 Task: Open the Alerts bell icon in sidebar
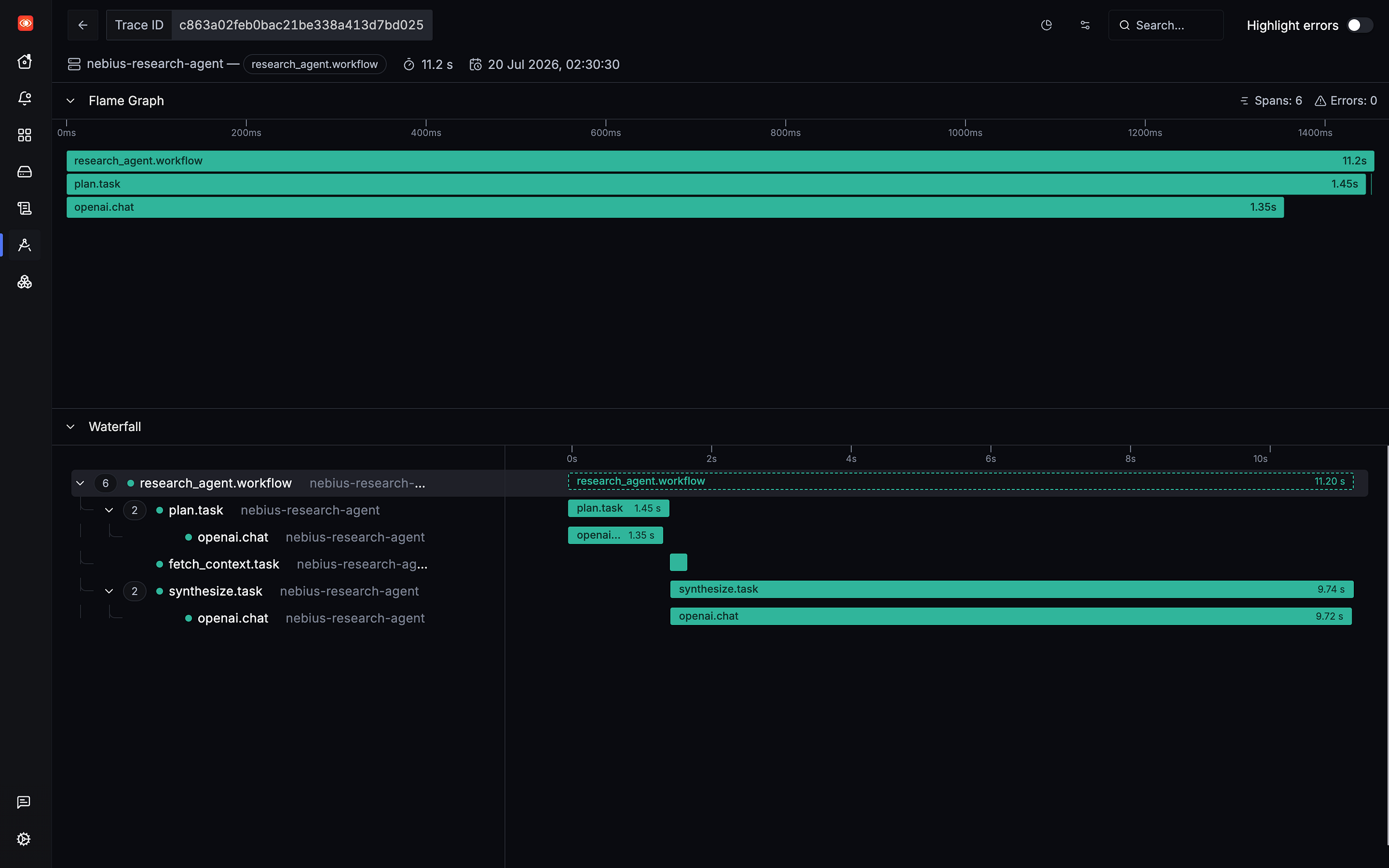tap(25, 98)
